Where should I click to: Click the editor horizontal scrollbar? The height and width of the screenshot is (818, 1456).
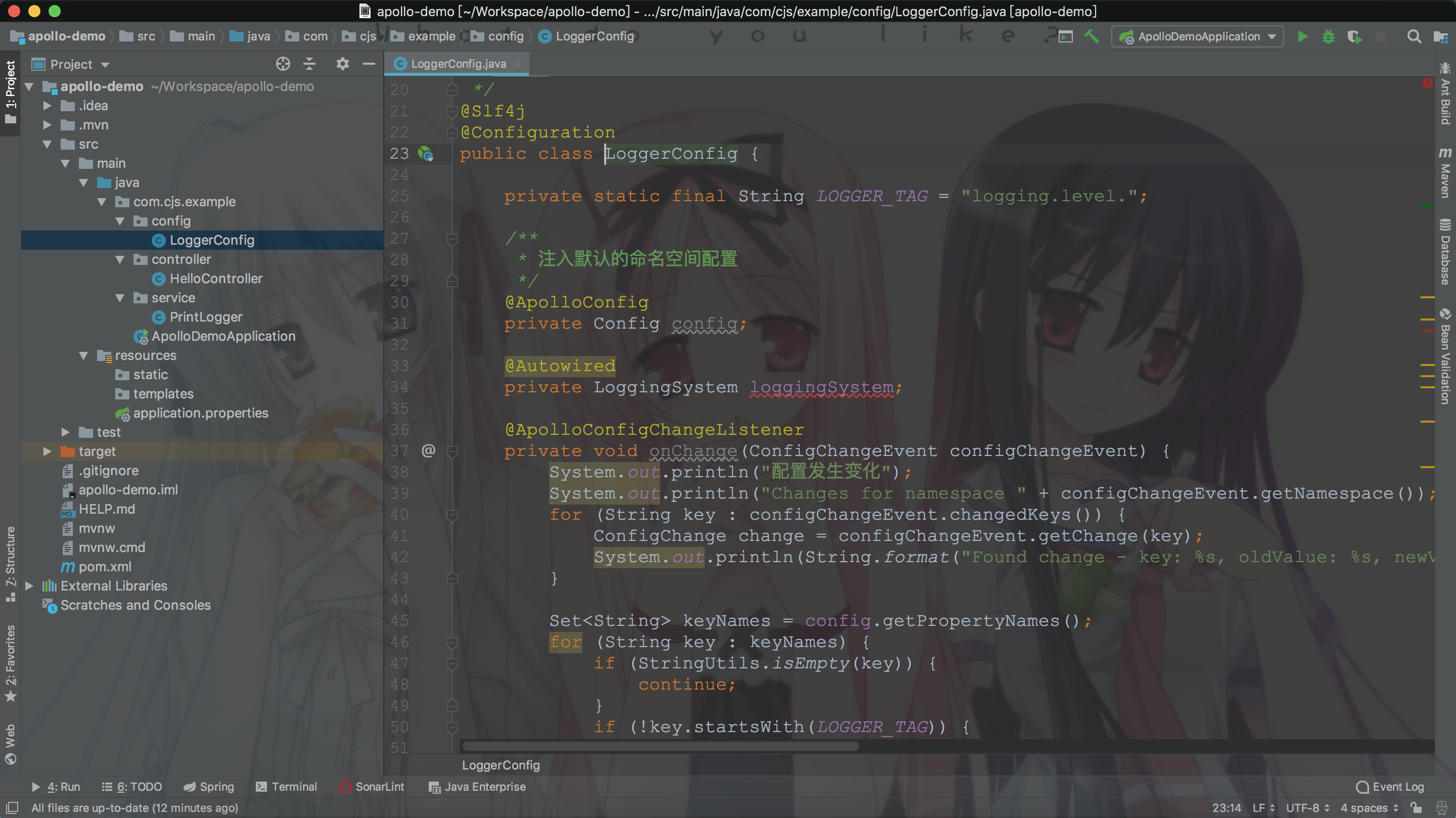point(660,746)
